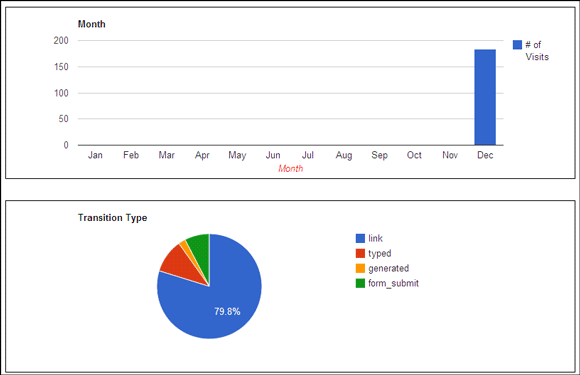The image size is (580, 375).
Task: Select the Aug axis label
Action: point(344,155)
